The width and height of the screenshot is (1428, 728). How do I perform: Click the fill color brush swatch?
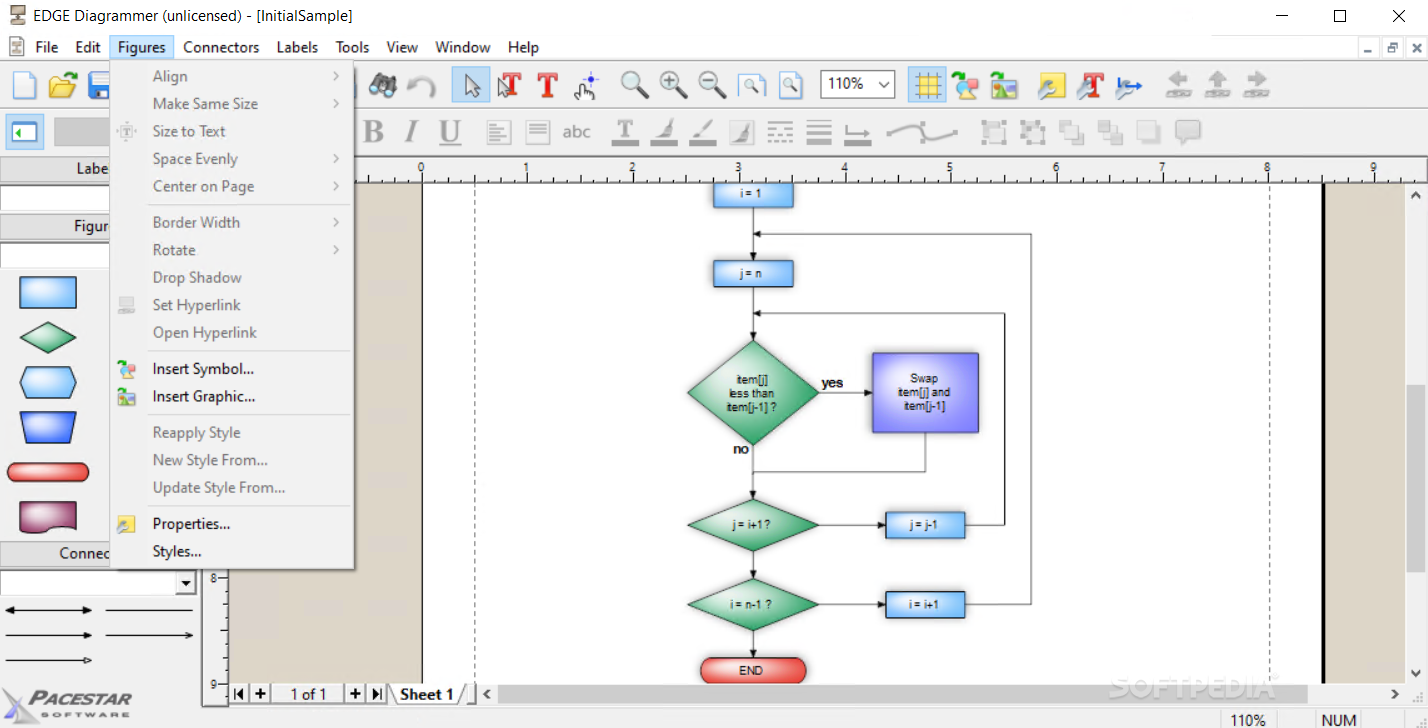click(664, 132)
